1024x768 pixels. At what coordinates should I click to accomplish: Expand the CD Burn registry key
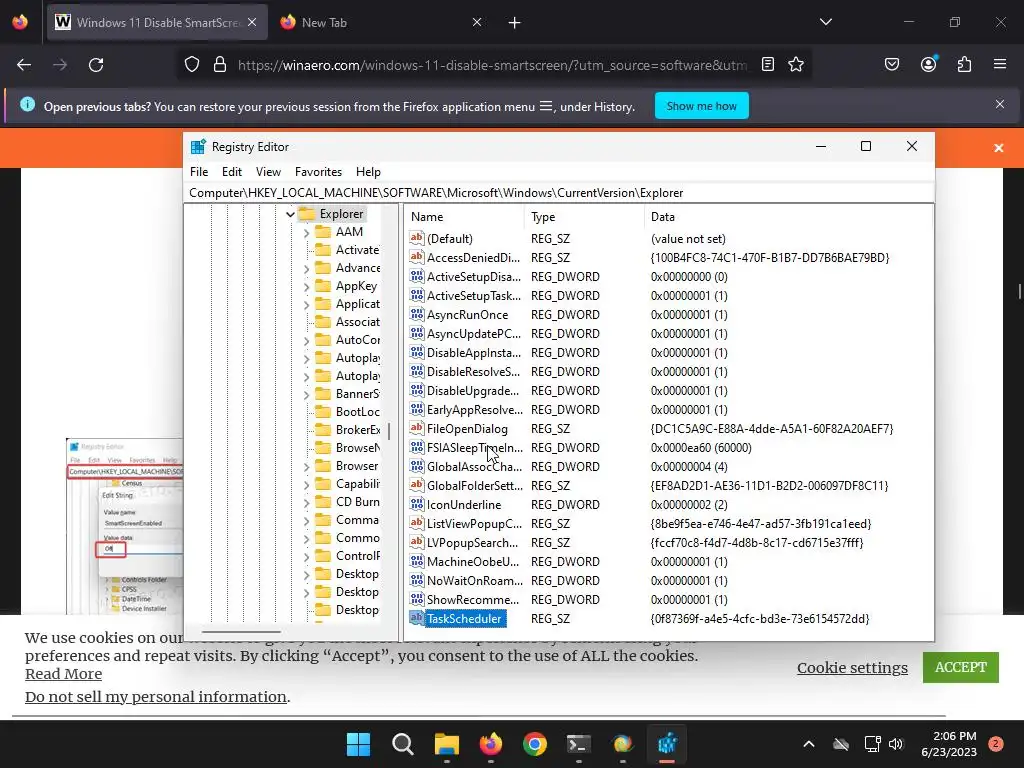[306, 503]
